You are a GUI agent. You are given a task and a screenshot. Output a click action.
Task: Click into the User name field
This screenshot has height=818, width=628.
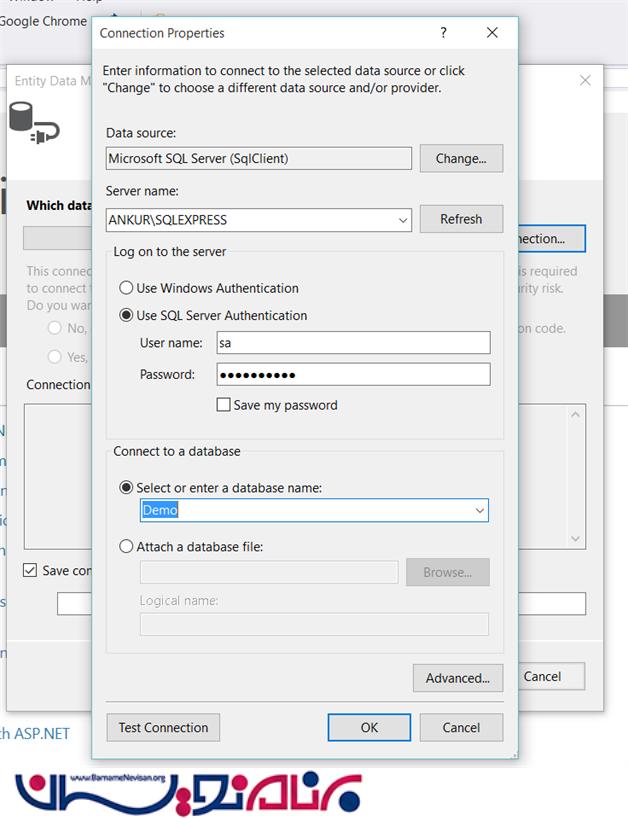(353, 343)
